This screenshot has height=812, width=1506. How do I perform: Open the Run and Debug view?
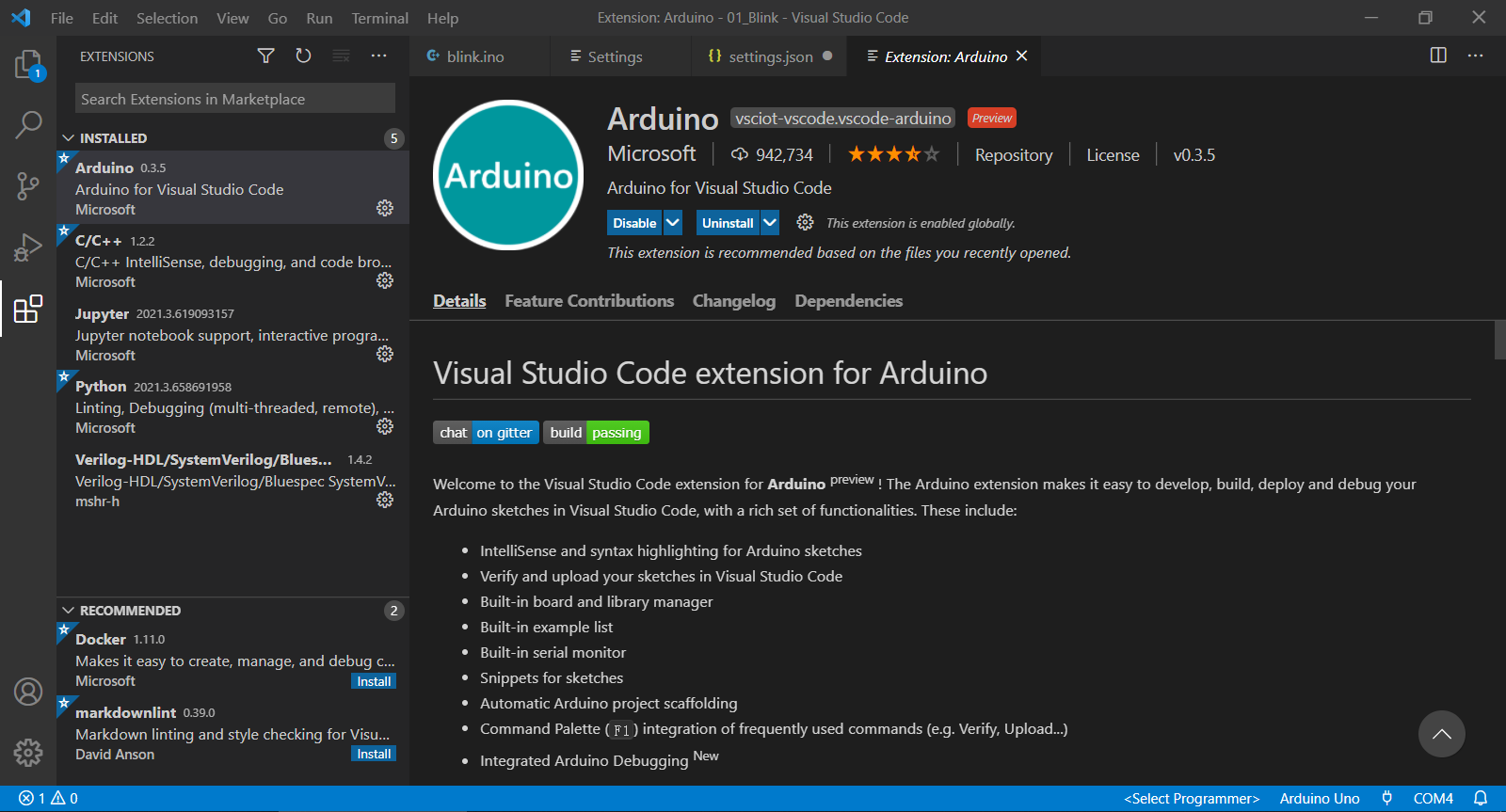point(28,247)
